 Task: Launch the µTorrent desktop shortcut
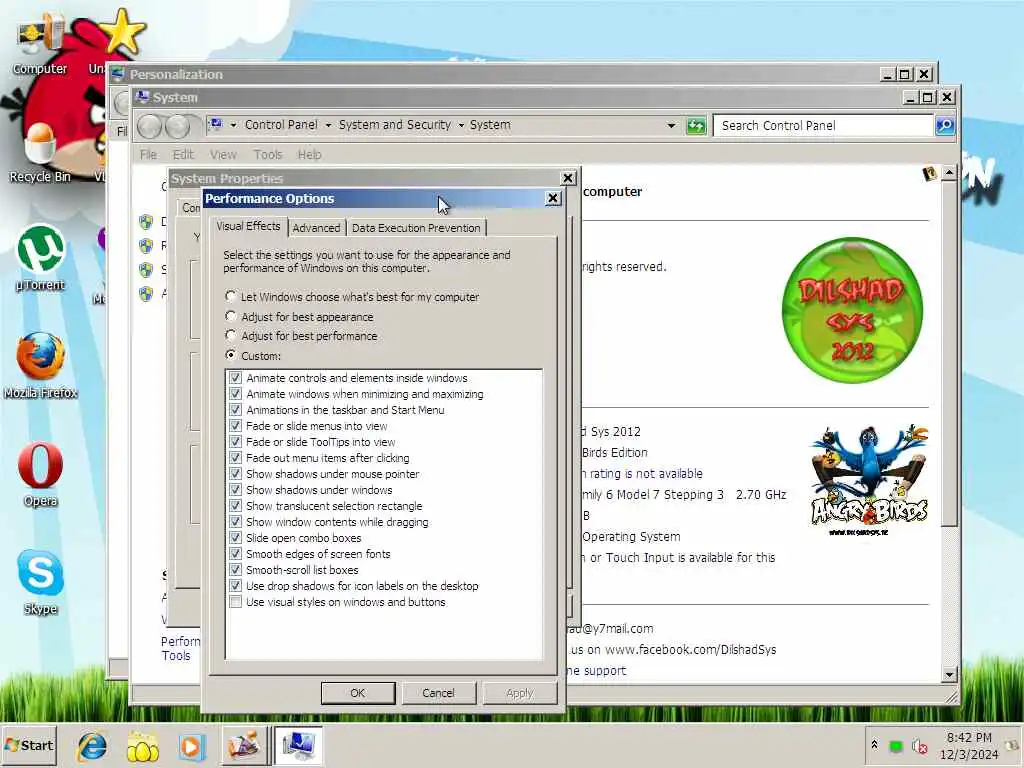point(40,259)
